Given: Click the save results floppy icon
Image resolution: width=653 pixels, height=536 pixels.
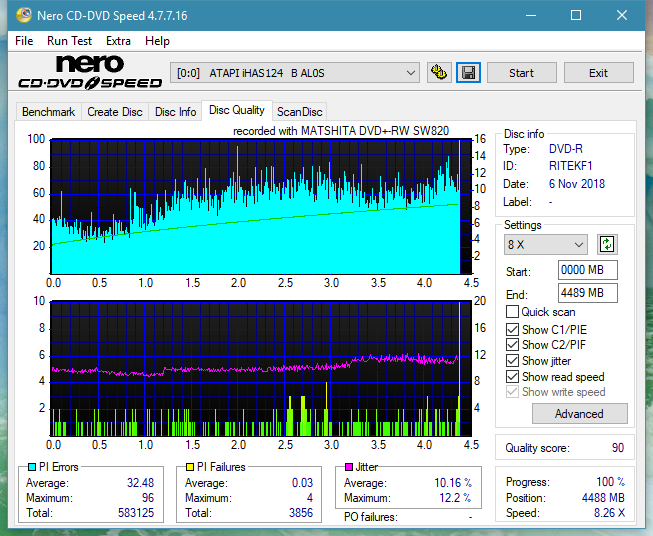Looking at the screenshot, I should 469,73.
